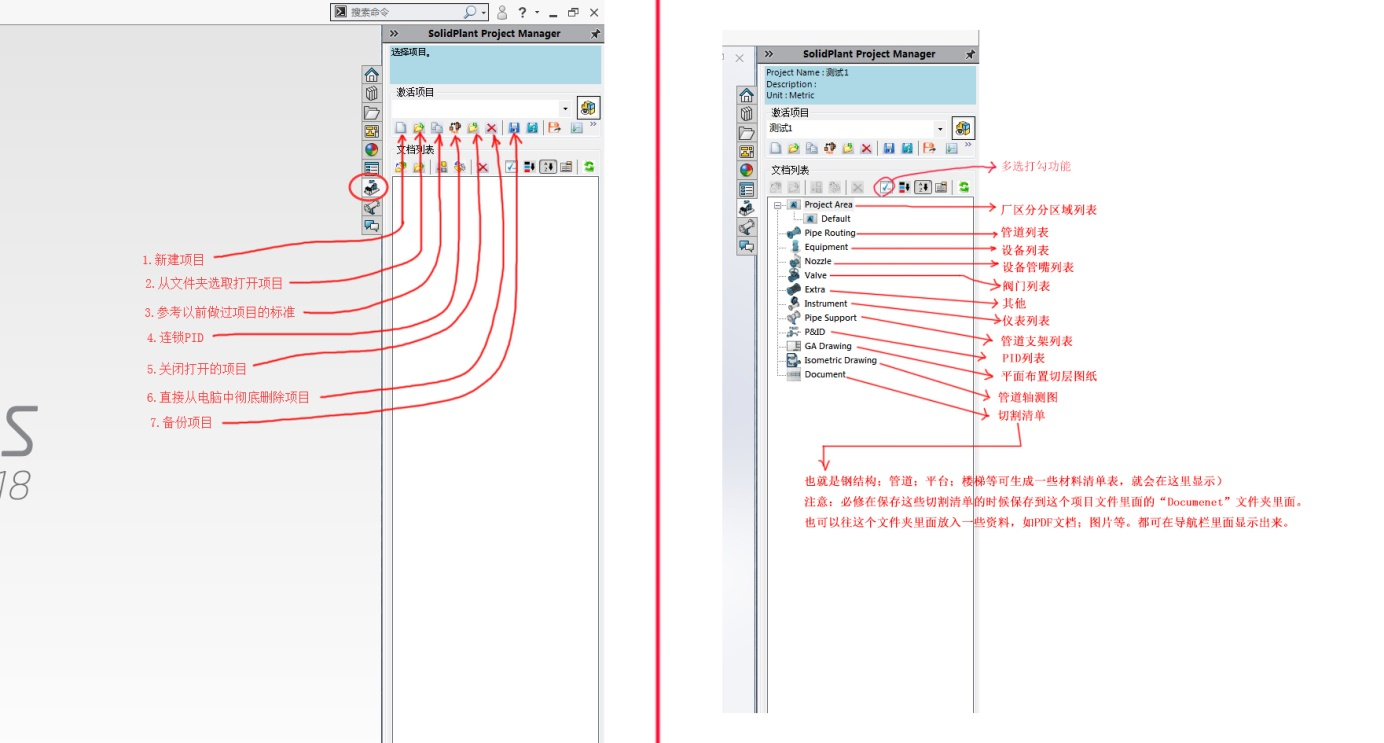1384x743 pixels.
Task: Toggle the A-Z sort button in the 测试1 panel
Action: [x=923, y=187]
